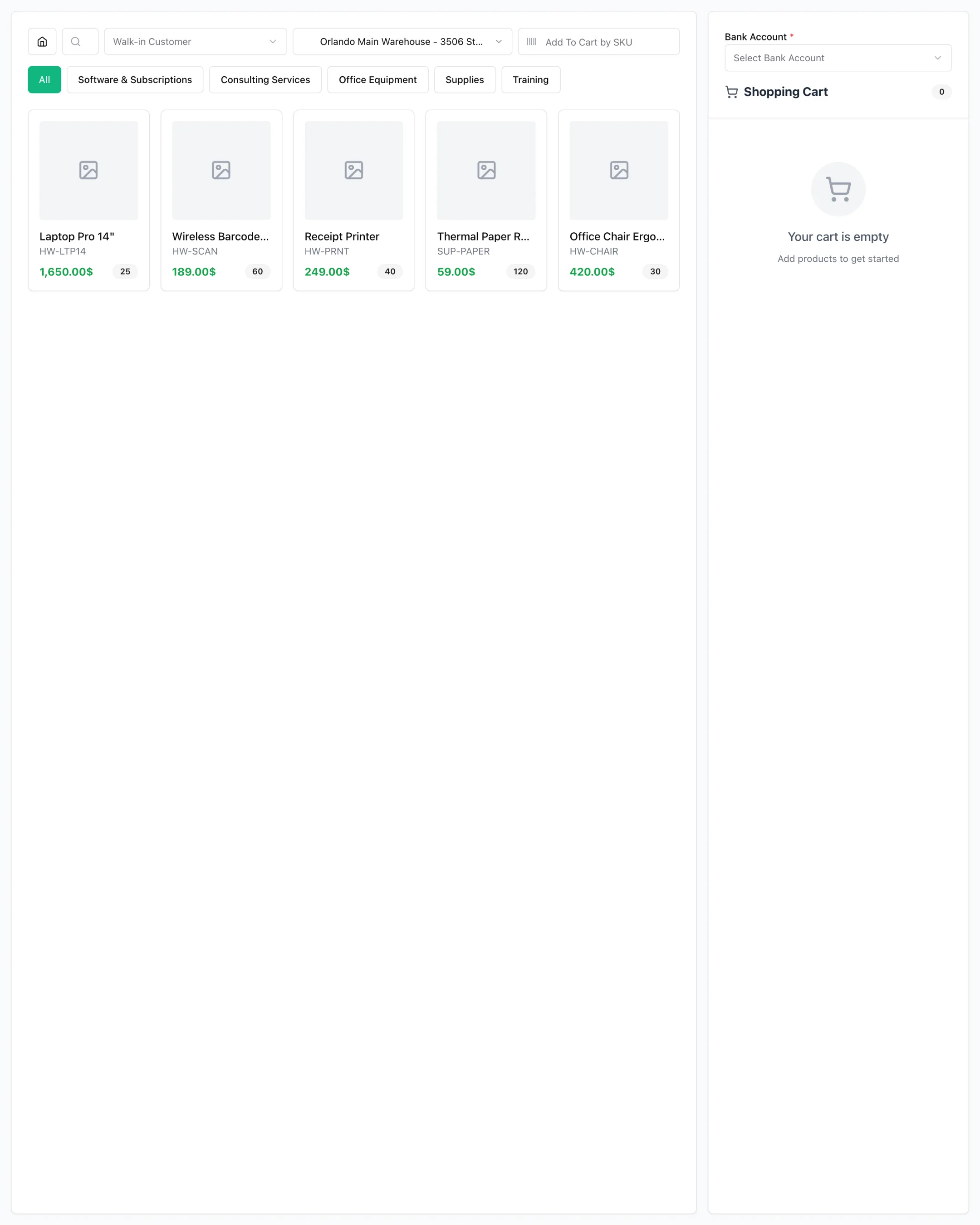Go to home via house icon

pos(42,41)
